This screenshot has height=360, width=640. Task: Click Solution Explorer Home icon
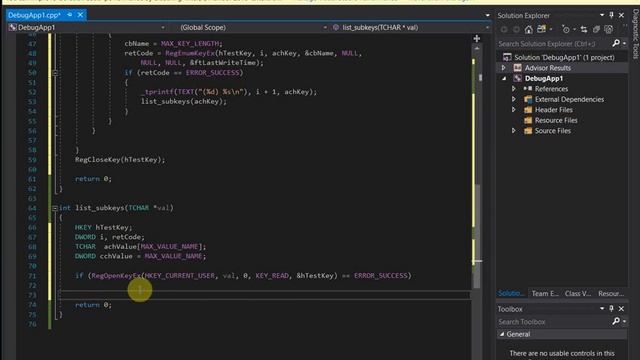529,29
